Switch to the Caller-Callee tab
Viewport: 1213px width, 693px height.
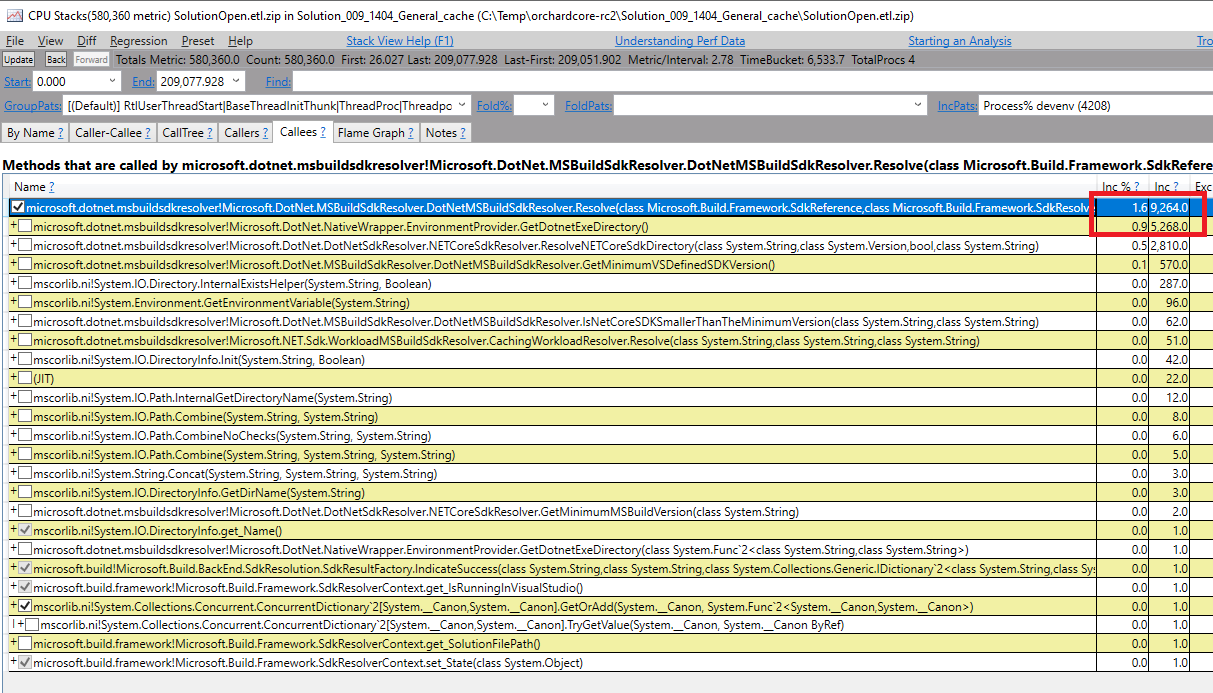pos(113,132)
